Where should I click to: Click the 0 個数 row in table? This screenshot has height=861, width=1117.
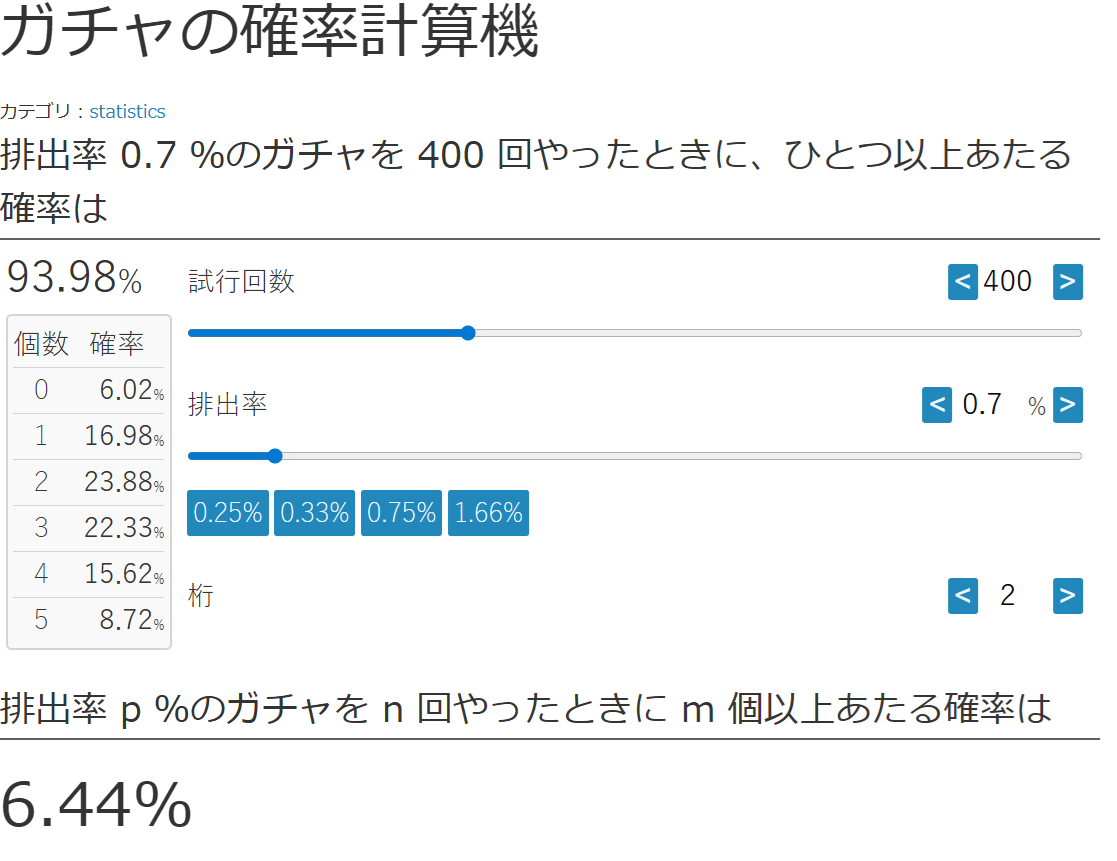point(89,390)
